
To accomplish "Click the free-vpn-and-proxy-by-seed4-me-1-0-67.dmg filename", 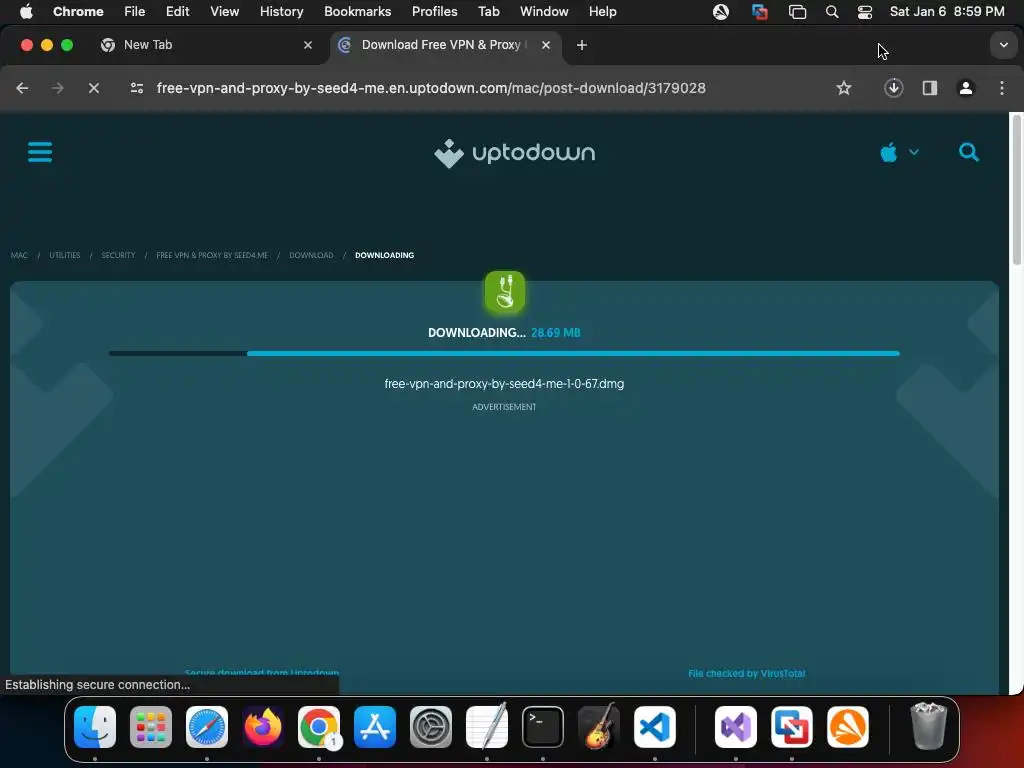I will tap(504, 384).
